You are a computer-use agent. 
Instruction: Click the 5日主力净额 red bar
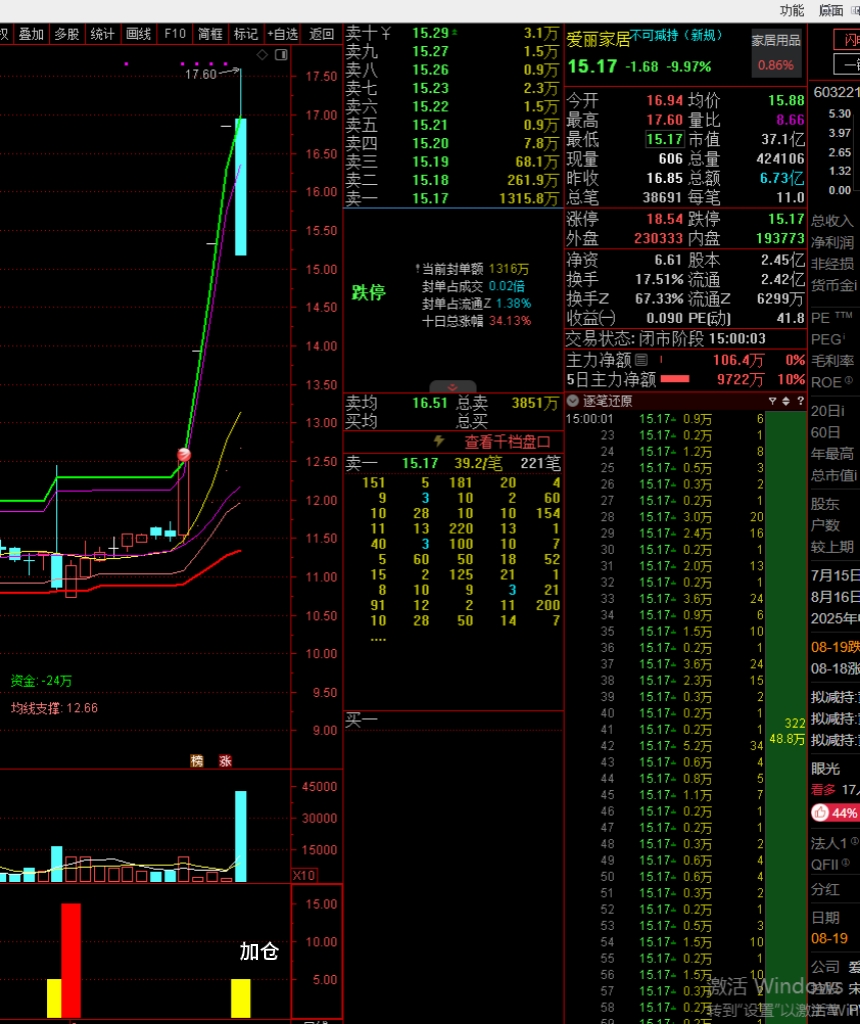[675, 379]
